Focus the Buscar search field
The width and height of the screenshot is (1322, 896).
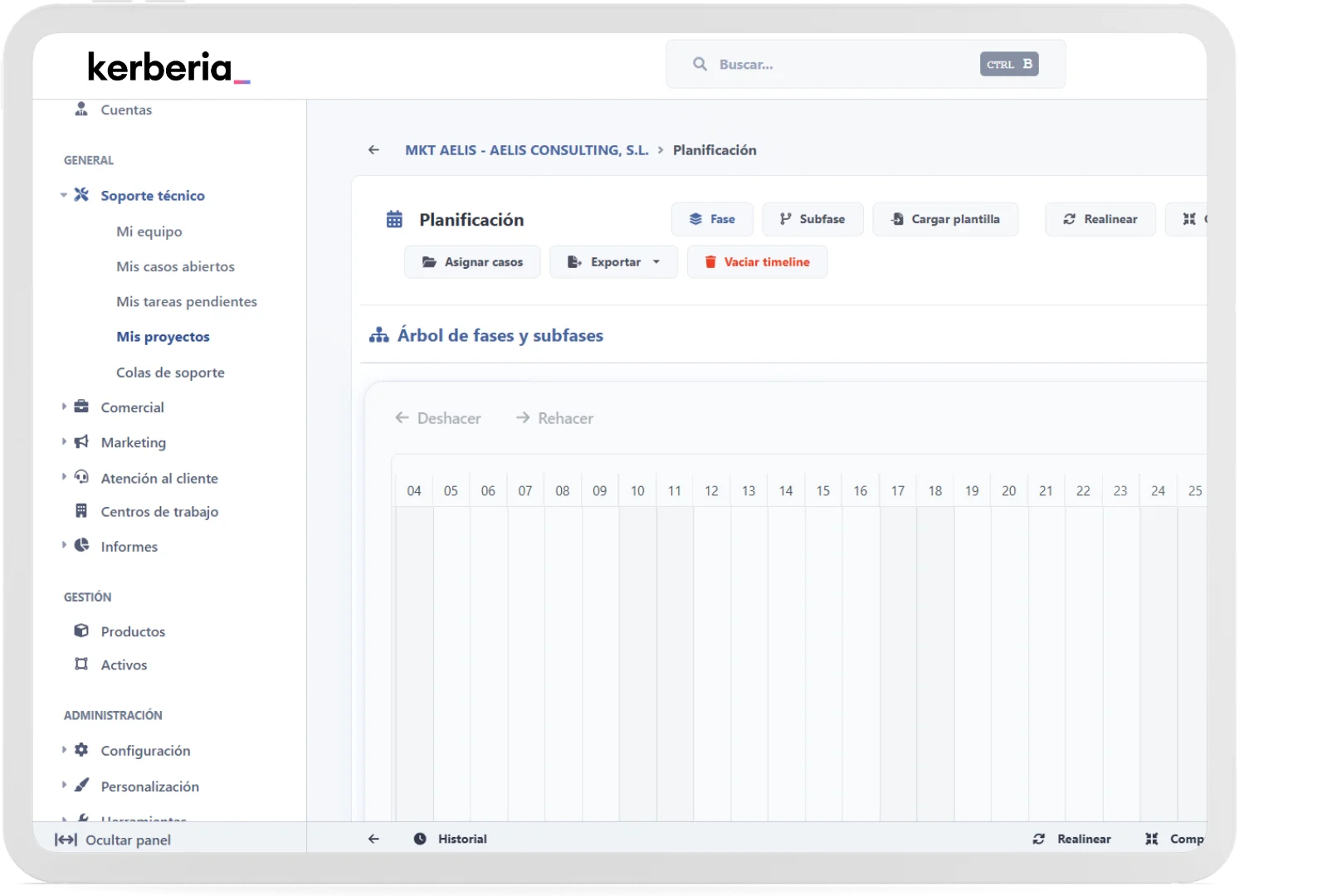tap(838, 65)
